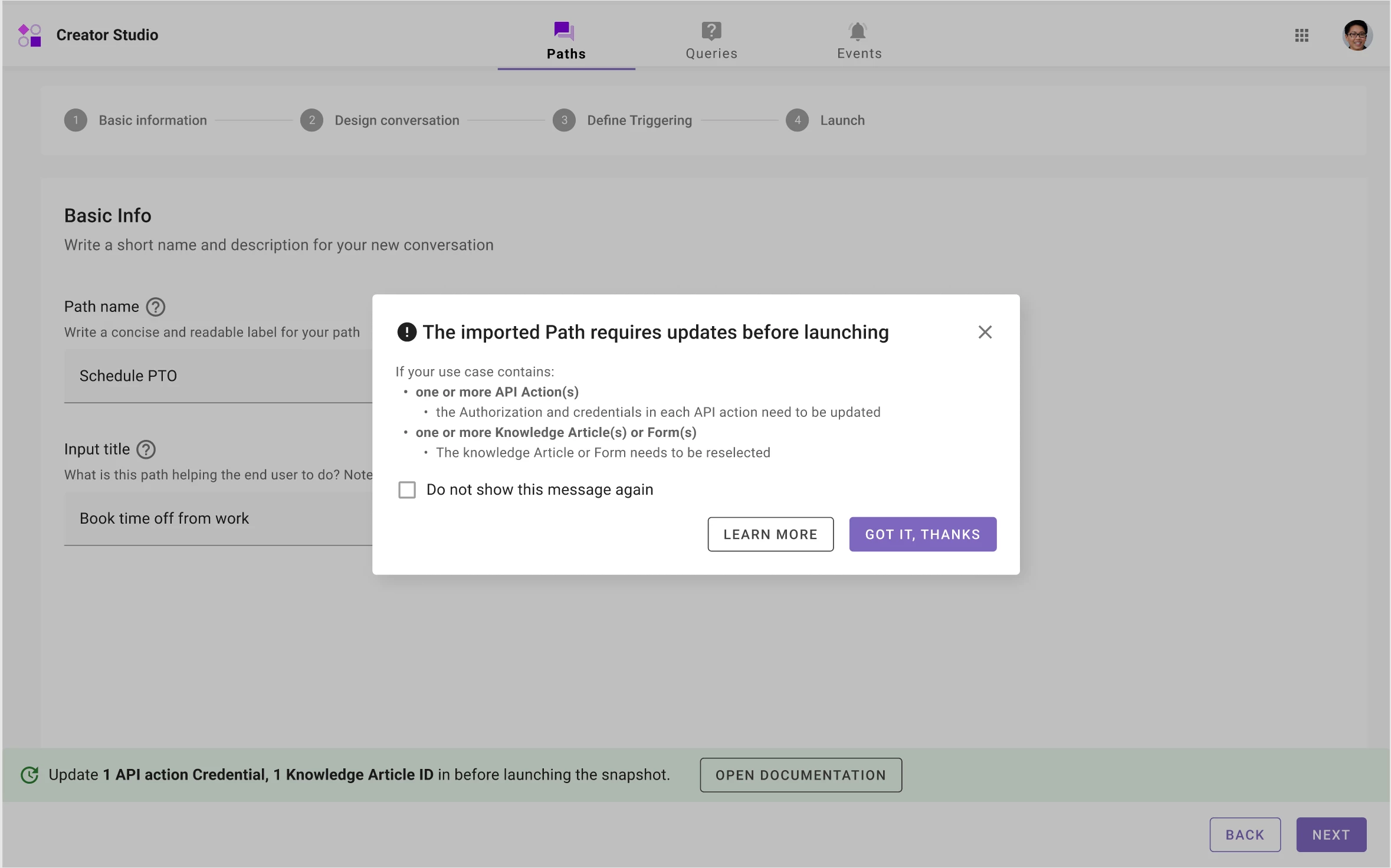The image size is (1391, 868).
Task: Click the Back button
Action: tap(1245, 834)
